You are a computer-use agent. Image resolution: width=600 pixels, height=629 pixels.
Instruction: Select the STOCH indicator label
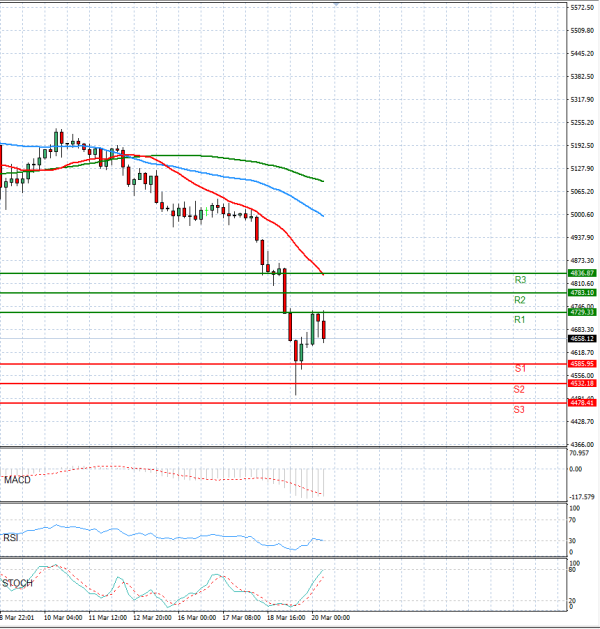click(x=17, y=582)
